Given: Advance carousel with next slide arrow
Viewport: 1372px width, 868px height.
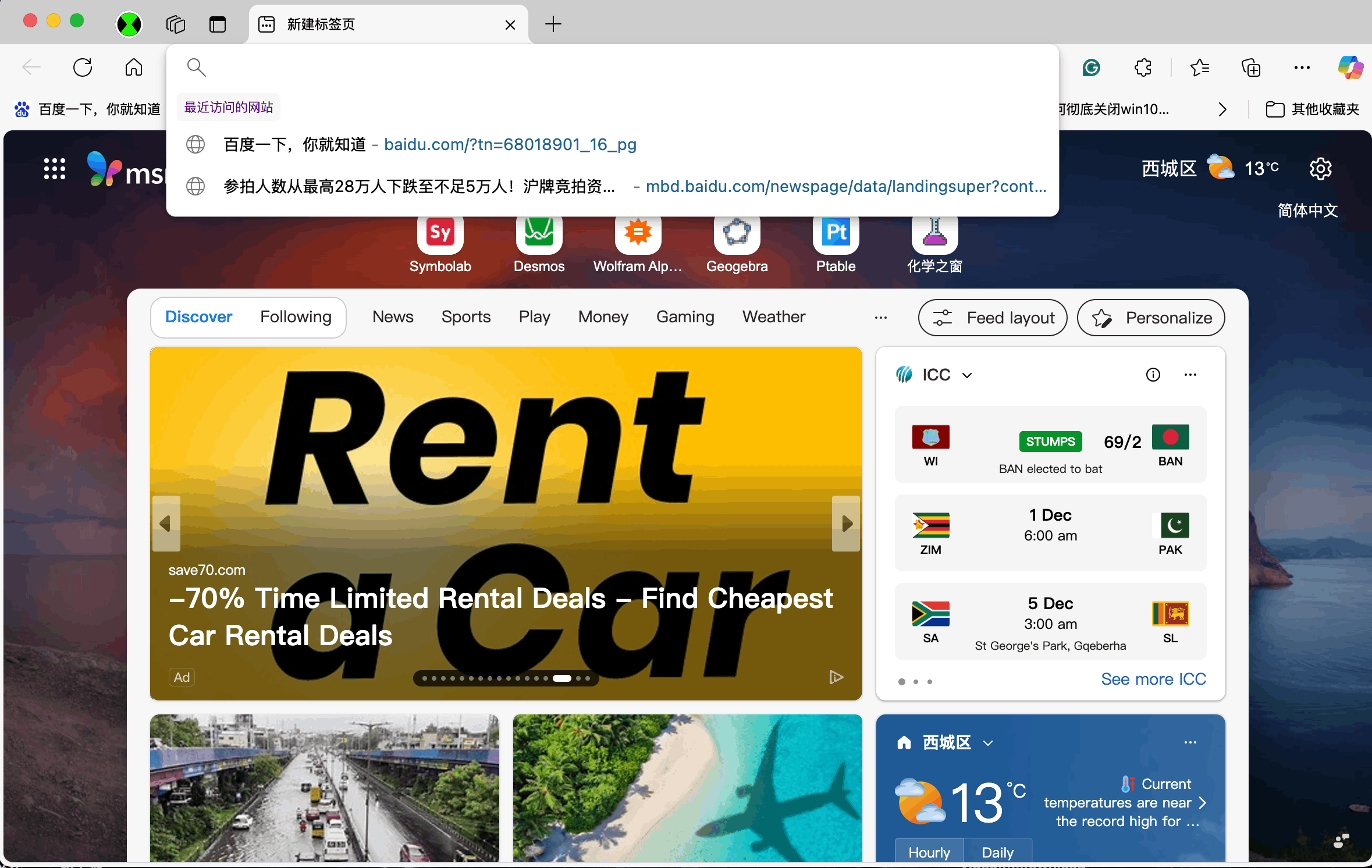Looking at the screenshot, I should click(x=847, y=524).
